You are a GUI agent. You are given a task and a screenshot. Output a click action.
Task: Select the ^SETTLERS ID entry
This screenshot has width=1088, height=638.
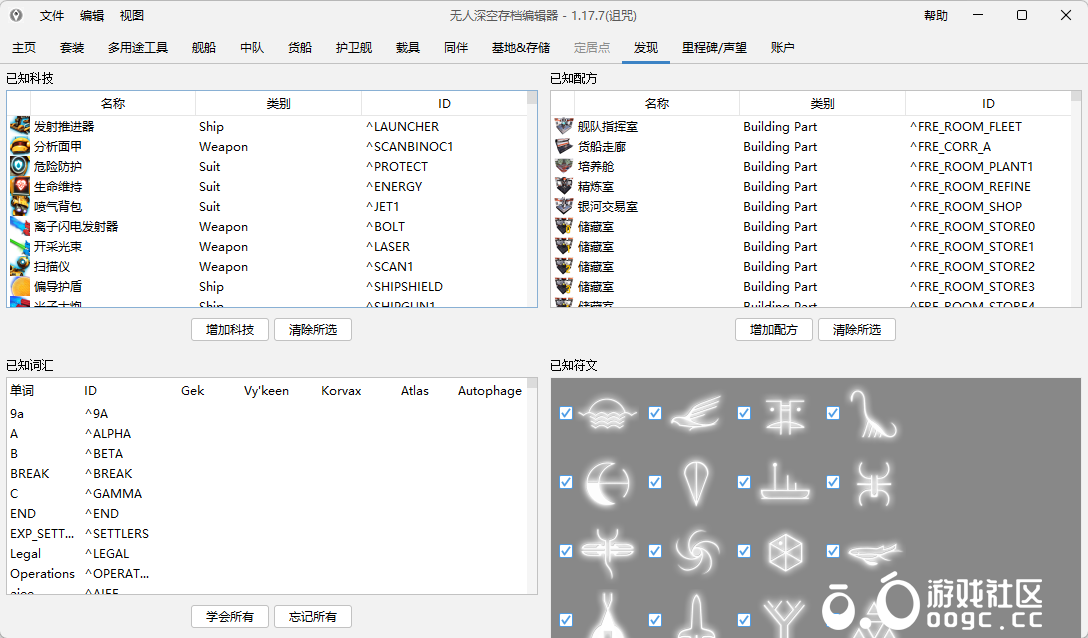coord(117,534)
